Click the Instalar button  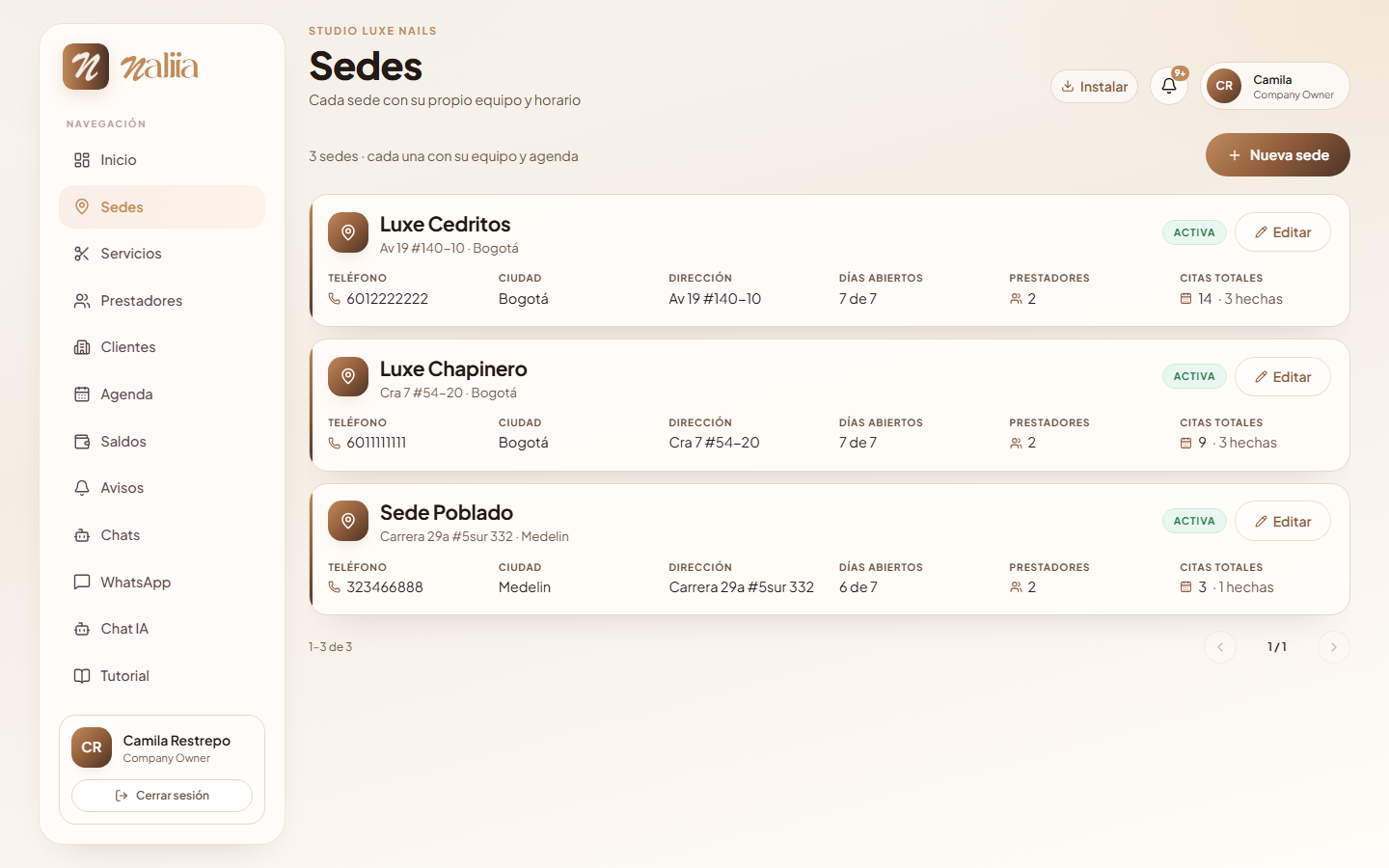click(x=1094, y=87)
